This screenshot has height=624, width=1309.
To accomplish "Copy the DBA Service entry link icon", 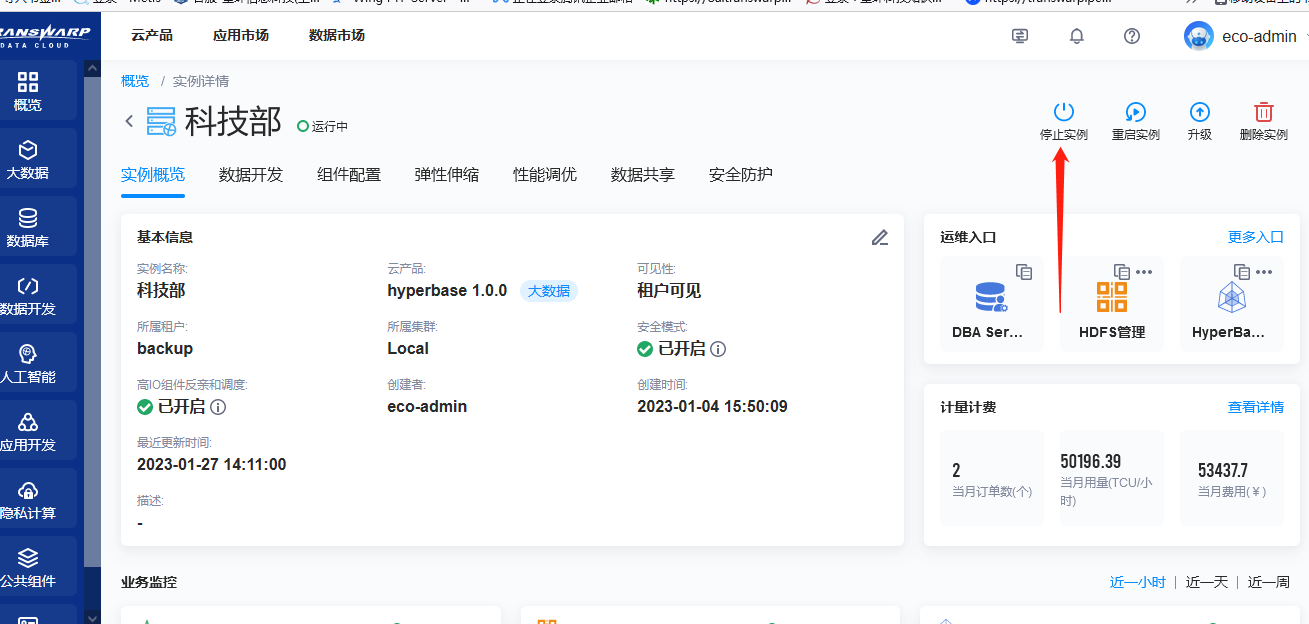I will [x=1024, y=272].
